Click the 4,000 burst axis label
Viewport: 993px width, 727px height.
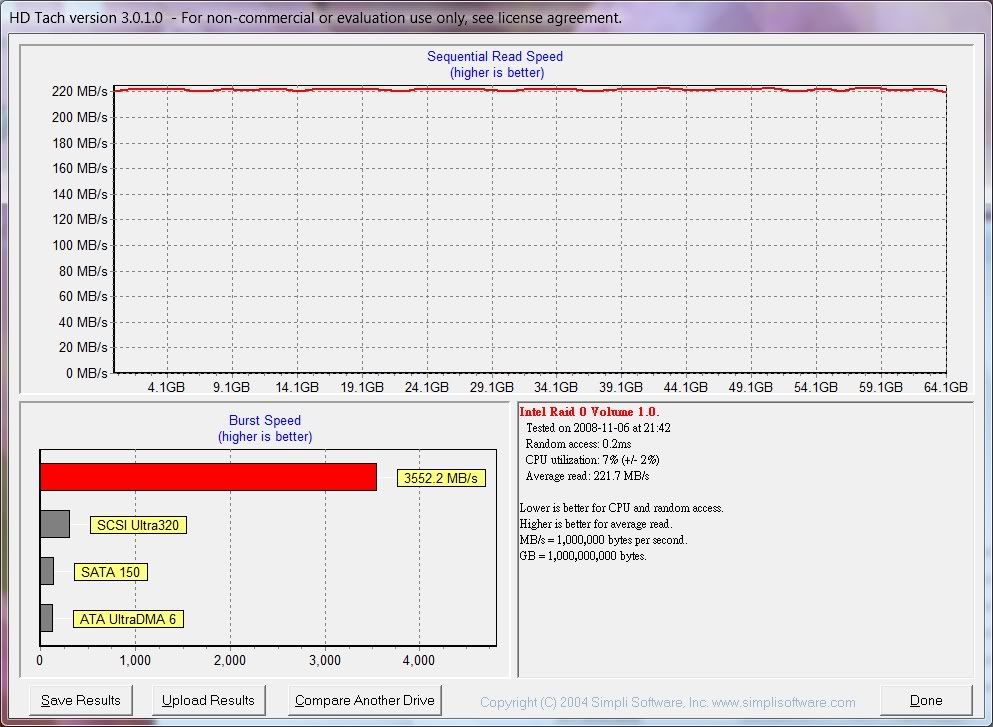click(419, 661)
